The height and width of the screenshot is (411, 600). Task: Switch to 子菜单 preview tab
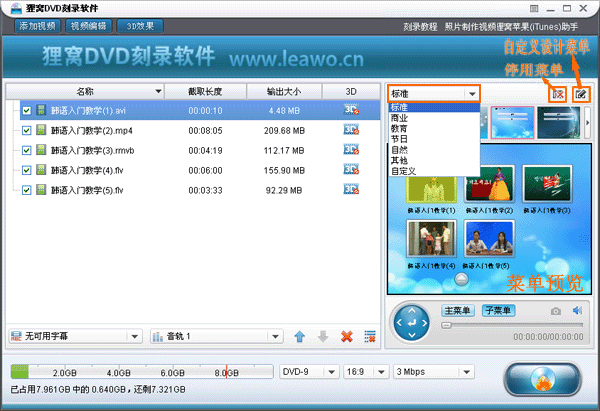[x=498, y=310]
